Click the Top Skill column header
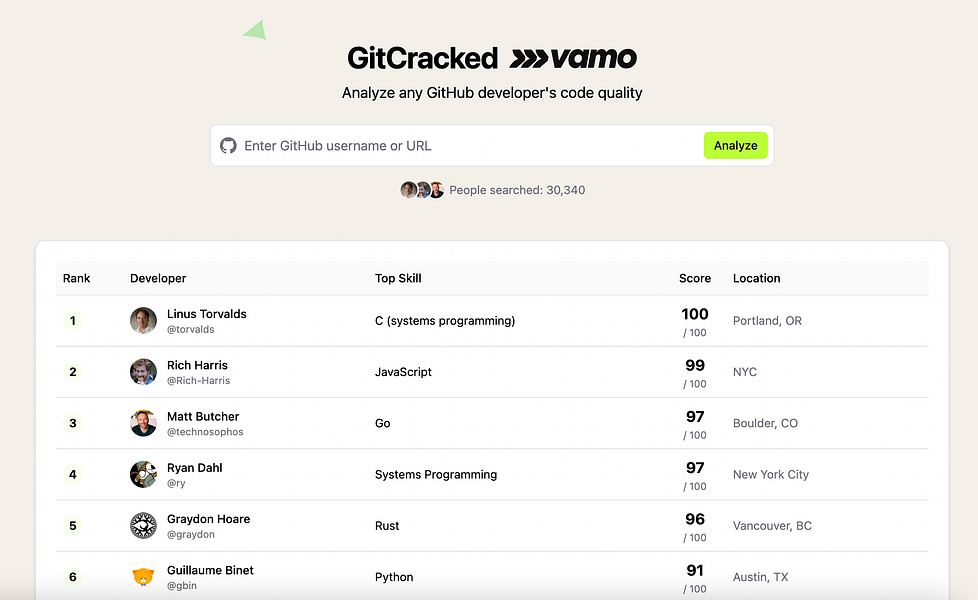Image resolution: width=978 pixels, height=600 pixels. (x=400, y=278)
